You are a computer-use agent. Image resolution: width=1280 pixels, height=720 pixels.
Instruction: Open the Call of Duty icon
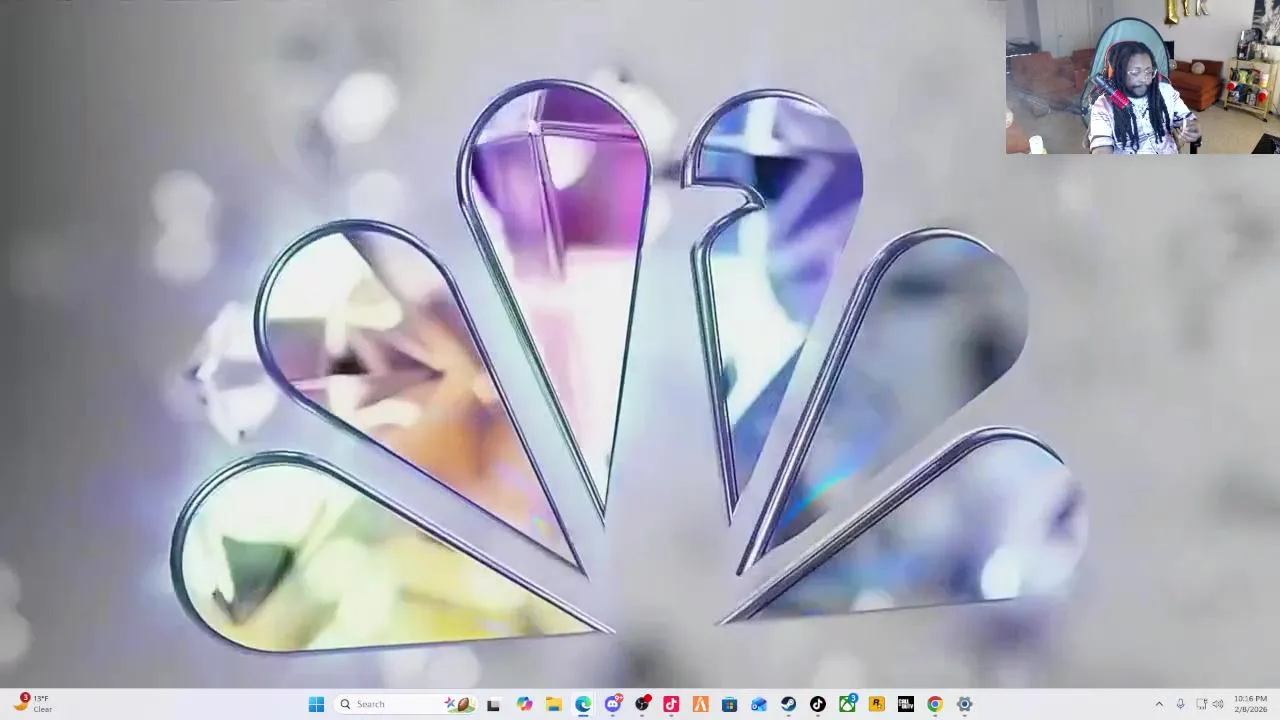(x=905, y=704)
